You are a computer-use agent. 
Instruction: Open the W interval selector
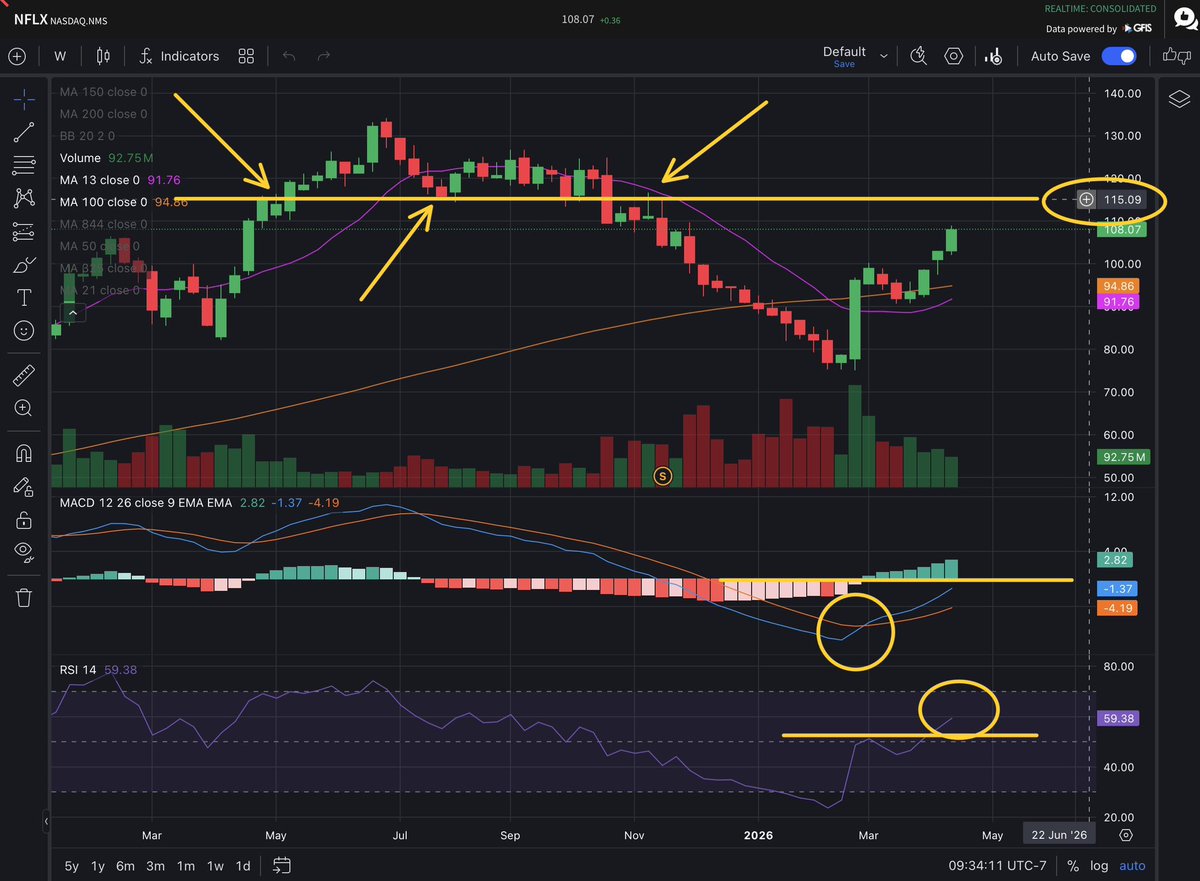pos(61,56)
